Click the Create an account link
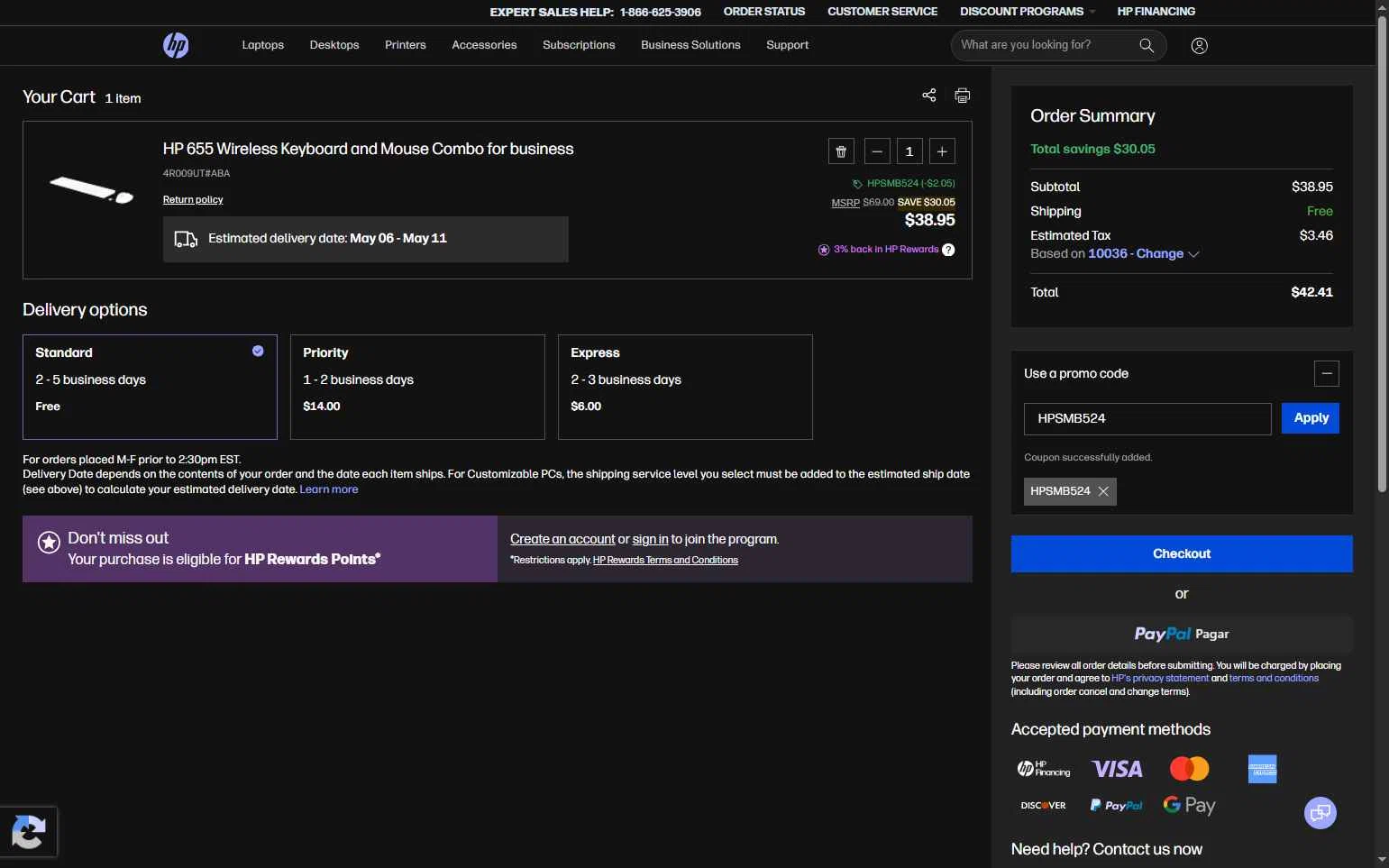The width and height of the screenshot is (1389, 868). coord(562,539)
